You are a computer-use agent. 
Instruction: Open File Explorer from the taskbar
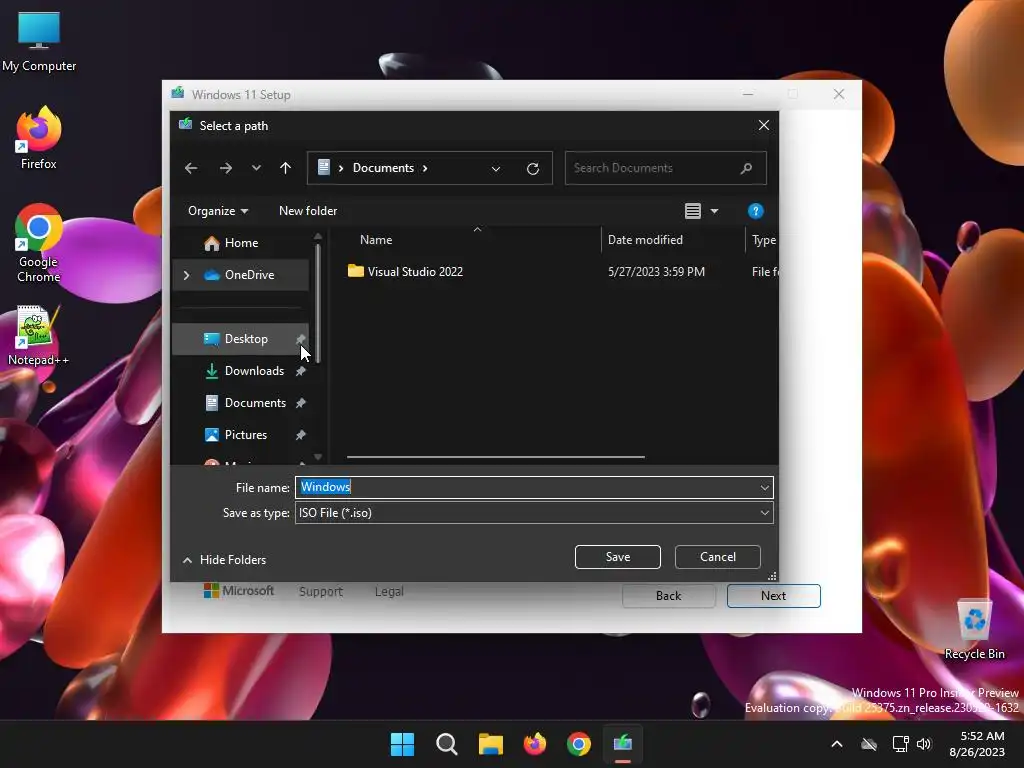(x=490, y=744)
